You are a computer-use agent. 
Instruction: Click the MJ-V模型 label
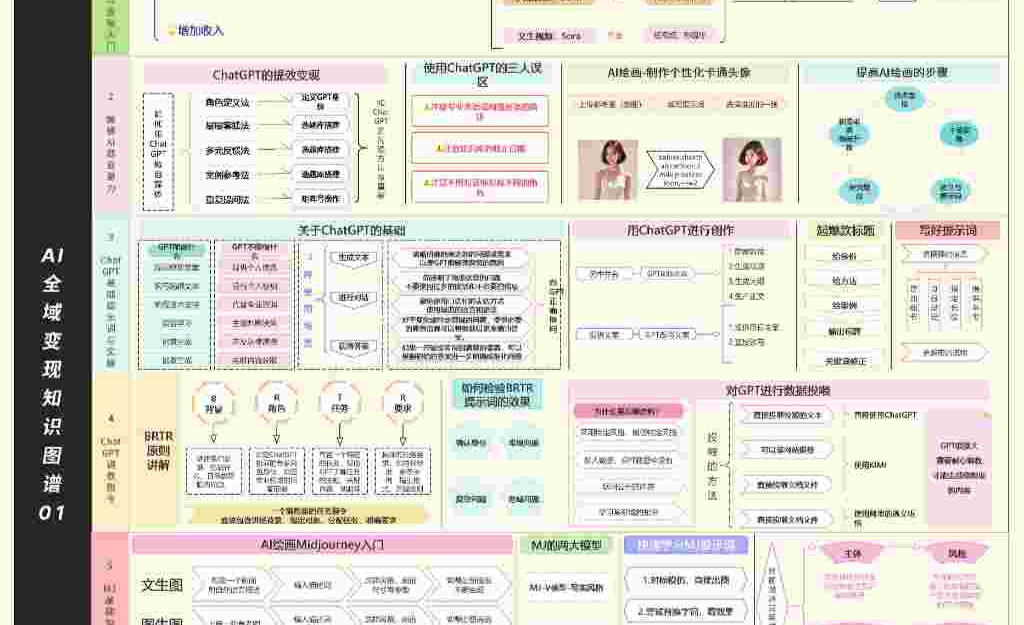[566, 588]
